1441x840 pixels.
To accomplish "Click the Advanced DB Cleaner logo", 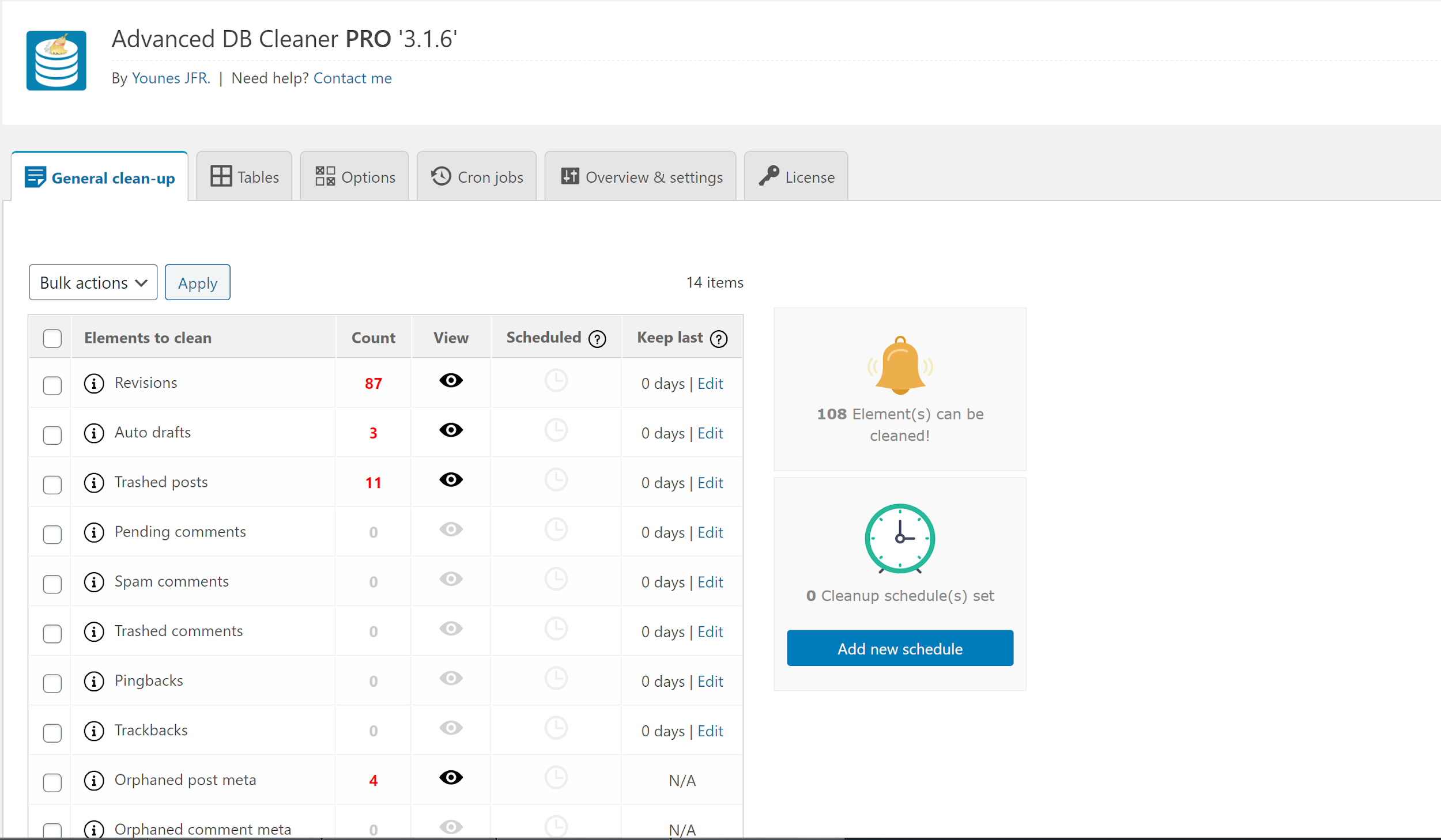I will click(x=56, y=61).
